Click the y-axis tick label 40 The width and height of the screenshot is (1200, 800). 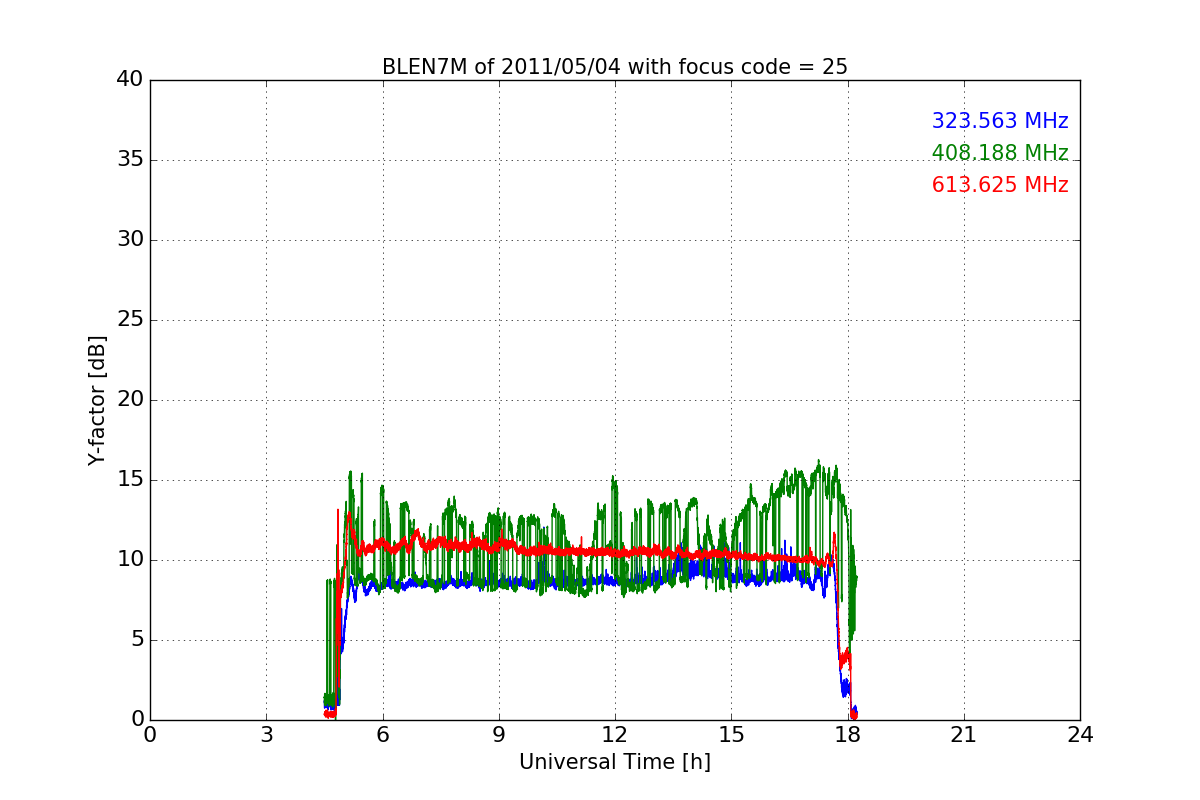pyautogui.click(x=130, y=80)
